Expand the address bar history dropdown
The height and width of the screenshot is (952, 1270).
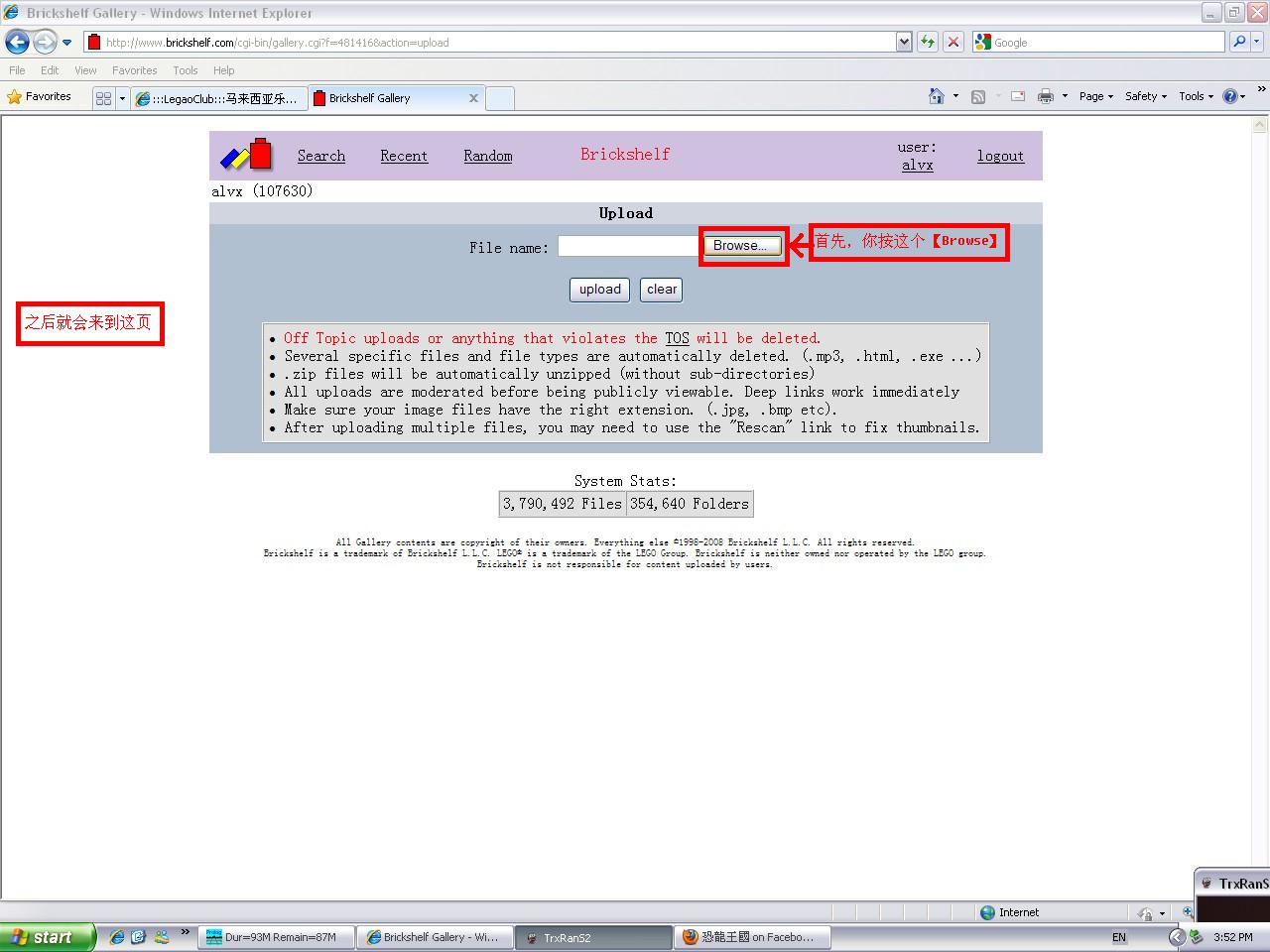point(904,42)
